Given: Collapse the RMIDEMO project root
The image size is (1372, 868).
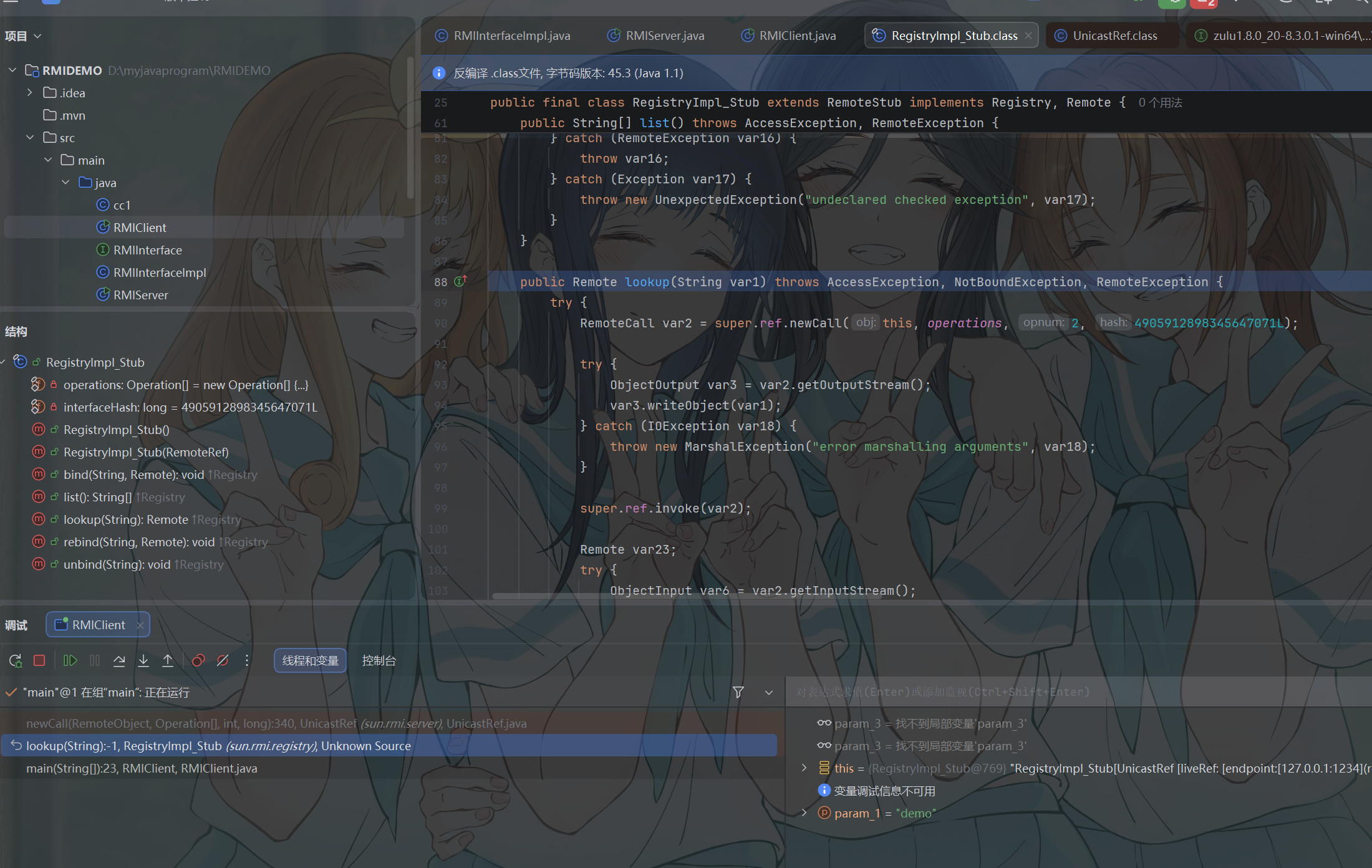Looking at the screenshot, I should pyautogui.click(x=12, y=70).
